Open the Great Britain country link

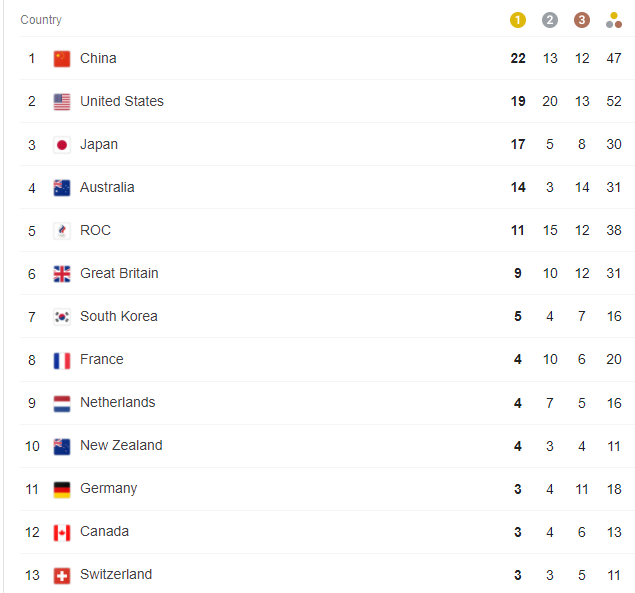click(x=119, y=273)
